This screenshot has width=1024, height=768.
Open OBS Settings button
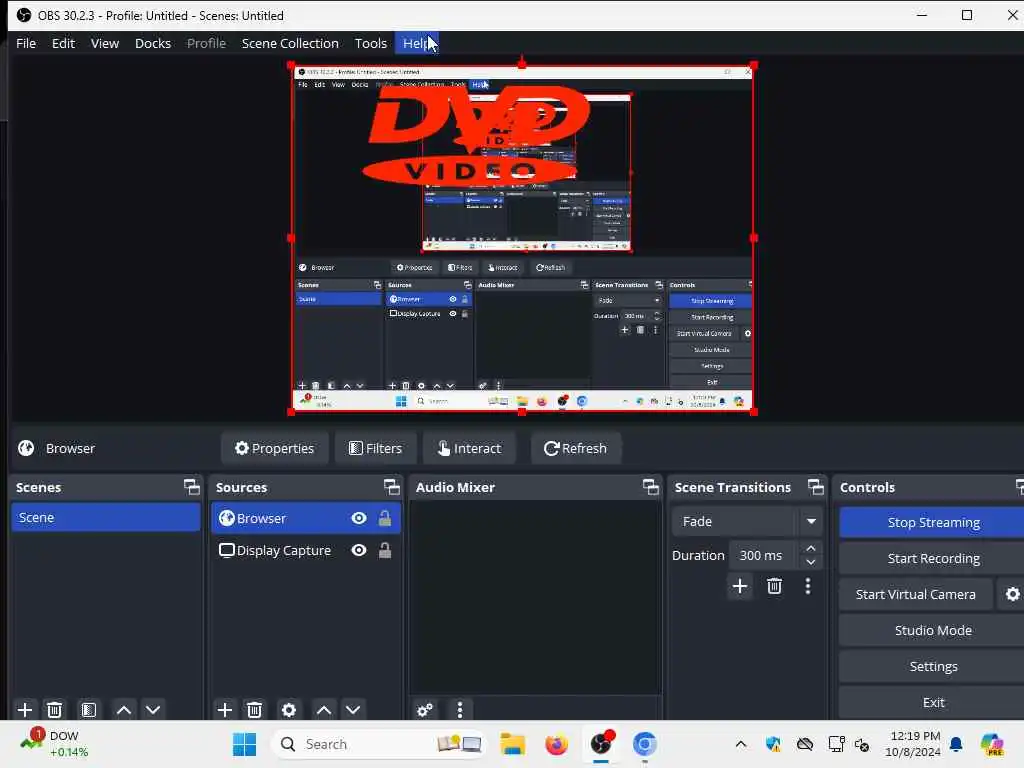point(933,666)
